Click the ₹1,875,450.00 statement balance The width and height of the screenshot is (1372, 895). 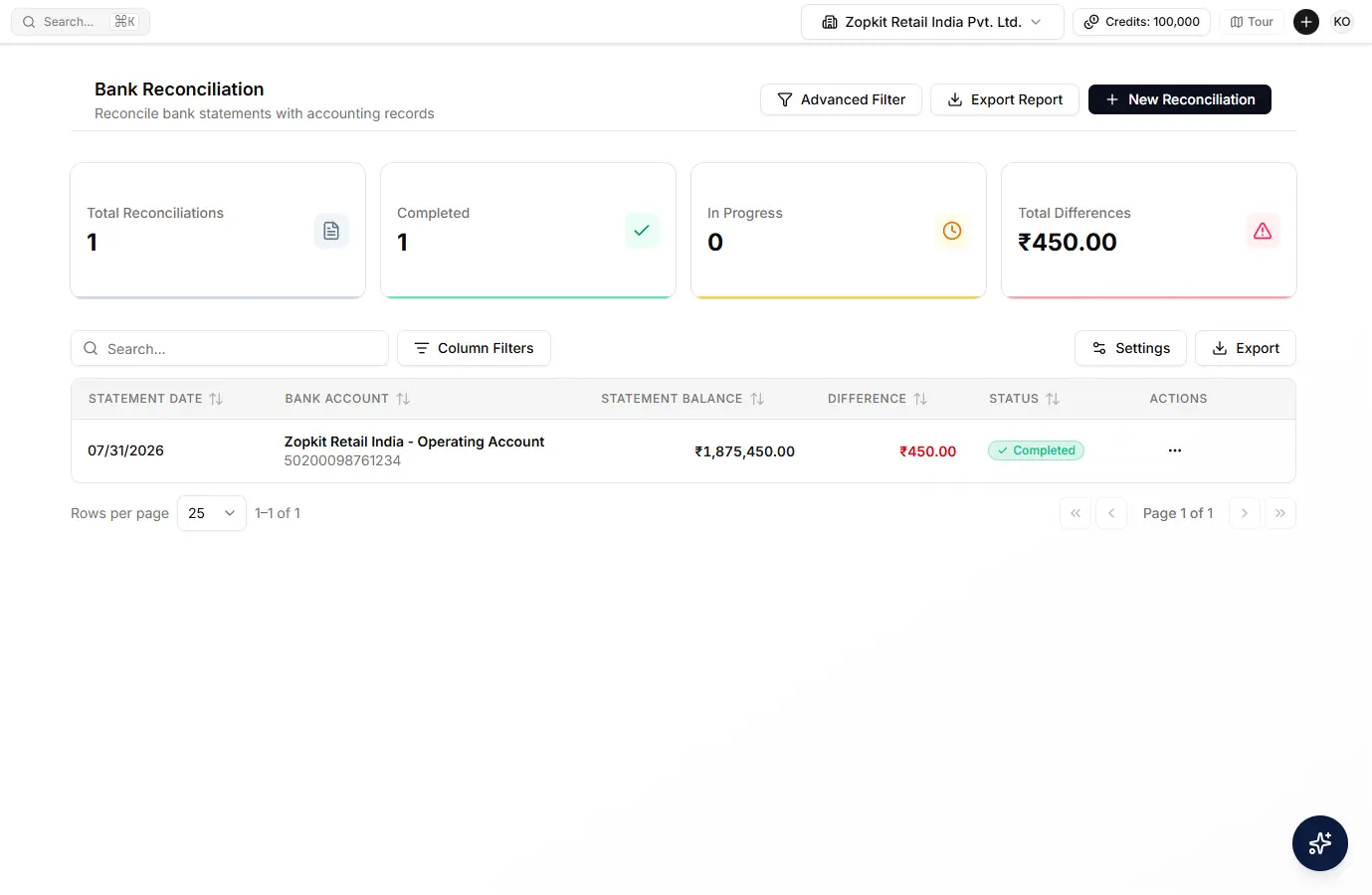point(744,451)
